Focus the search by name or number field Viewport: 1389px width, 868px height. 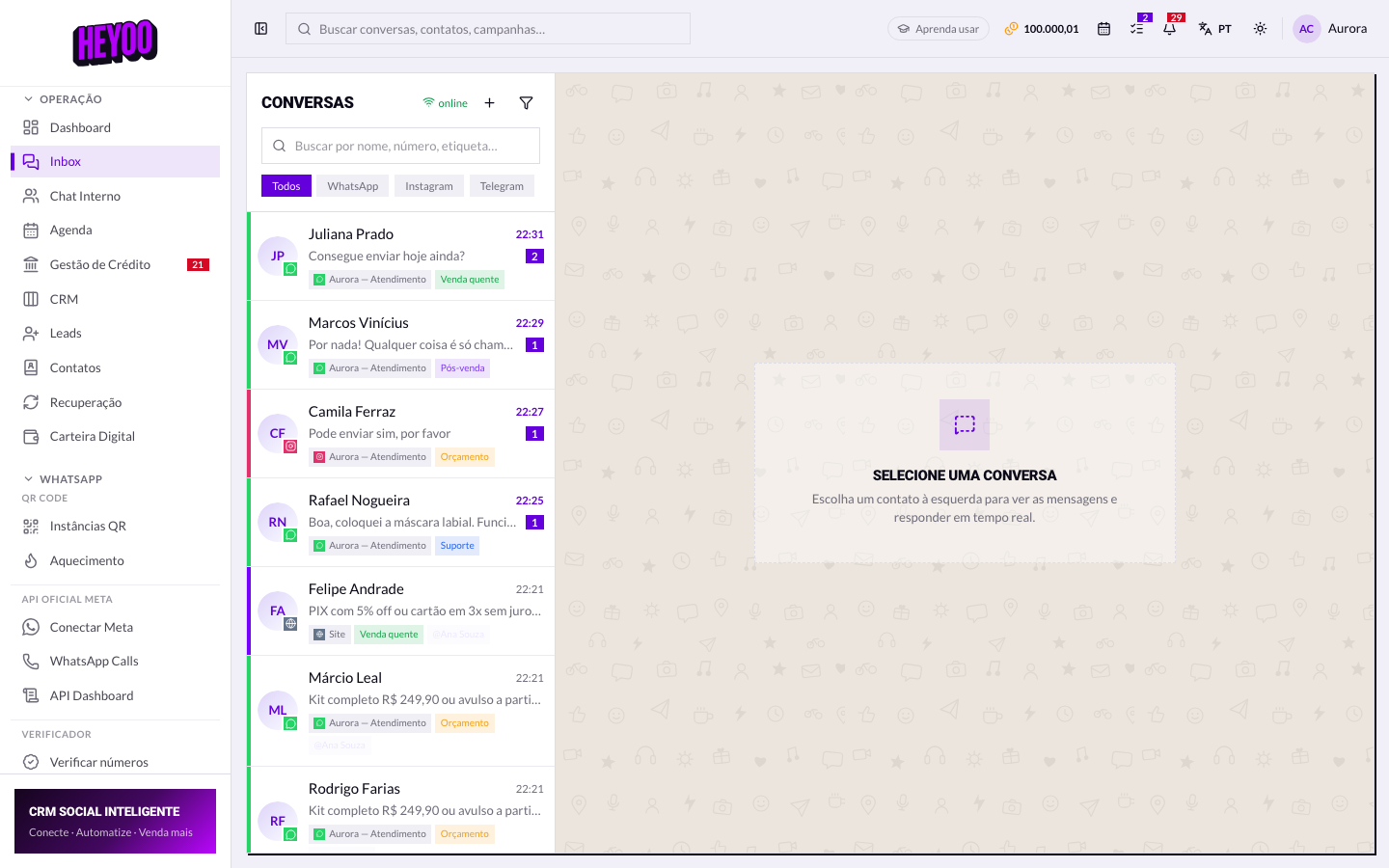400,146
